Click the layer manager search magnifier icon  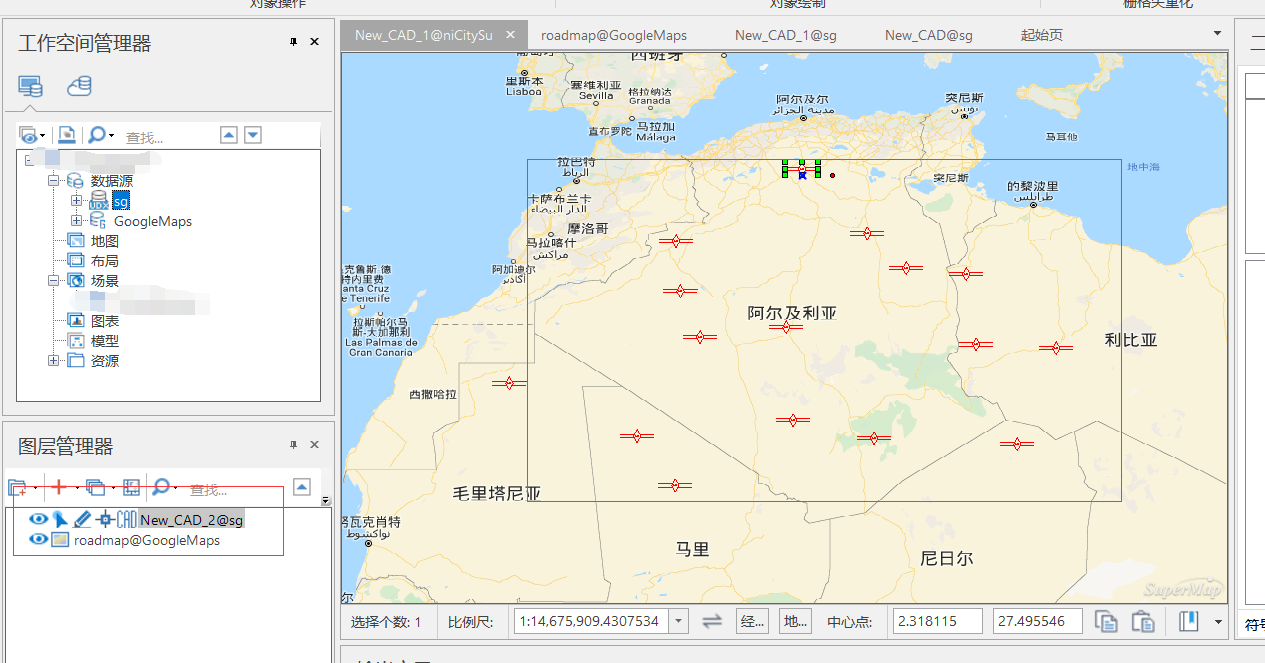click(160, 487)
